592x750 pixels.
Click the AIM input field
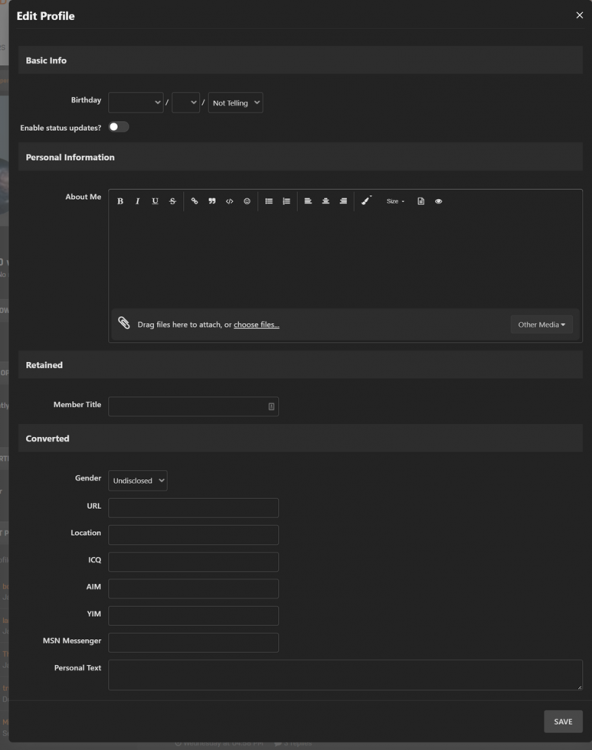193,589
